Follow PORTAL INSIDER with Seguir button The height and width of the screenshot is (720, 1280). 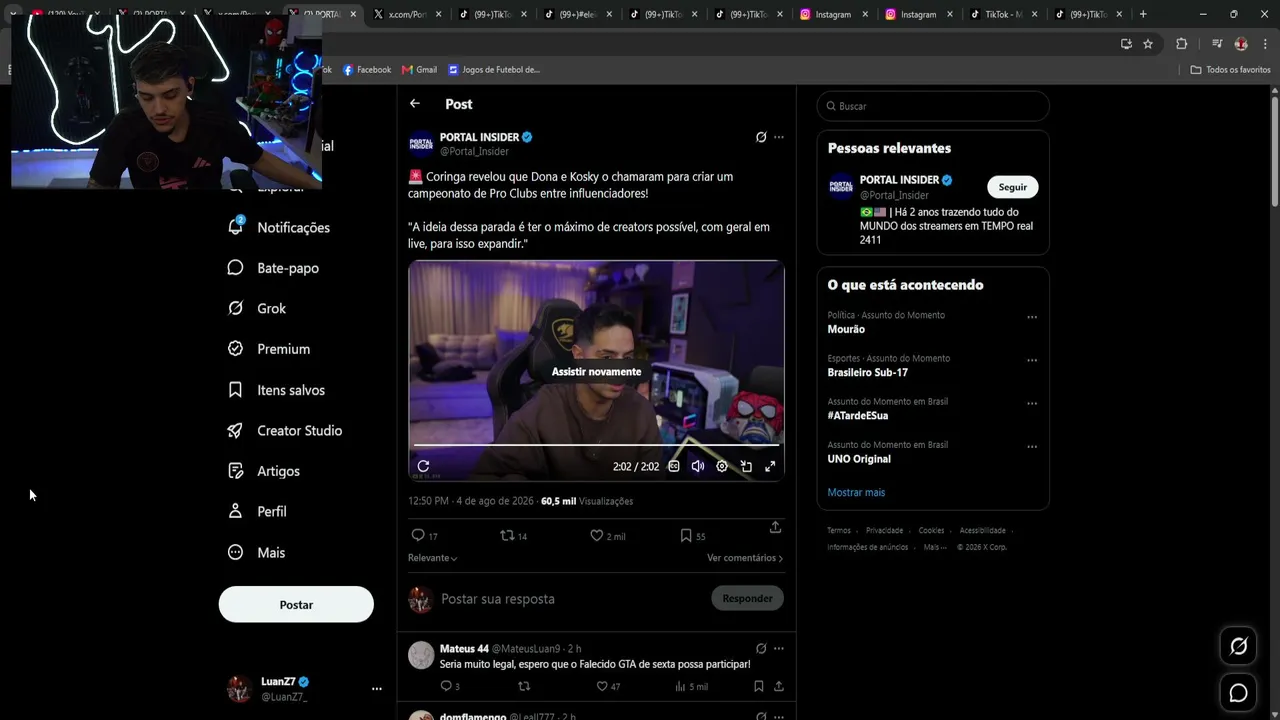1013,187
